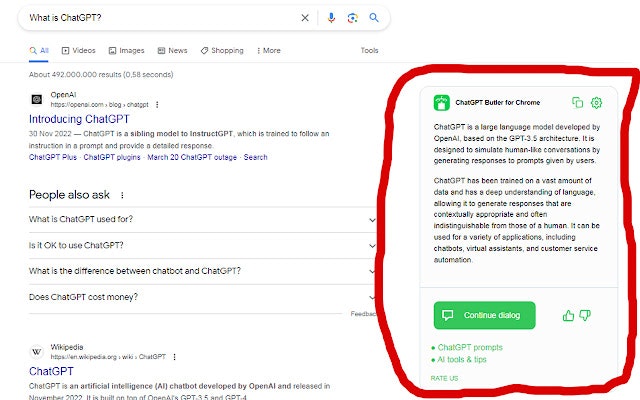Image resolution: width=640 pixels, height=400 pixels.
Task: Click the Feedback link below questions
Action: 363,314
